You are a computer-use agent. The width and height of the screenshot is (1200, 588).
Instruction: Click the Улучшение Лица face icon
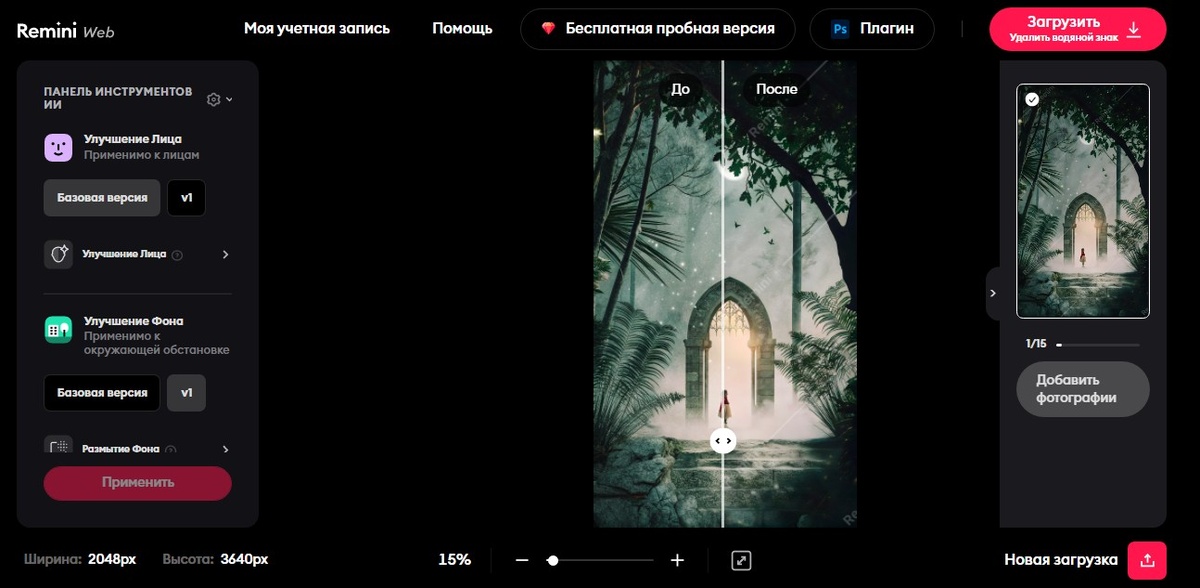58,147
